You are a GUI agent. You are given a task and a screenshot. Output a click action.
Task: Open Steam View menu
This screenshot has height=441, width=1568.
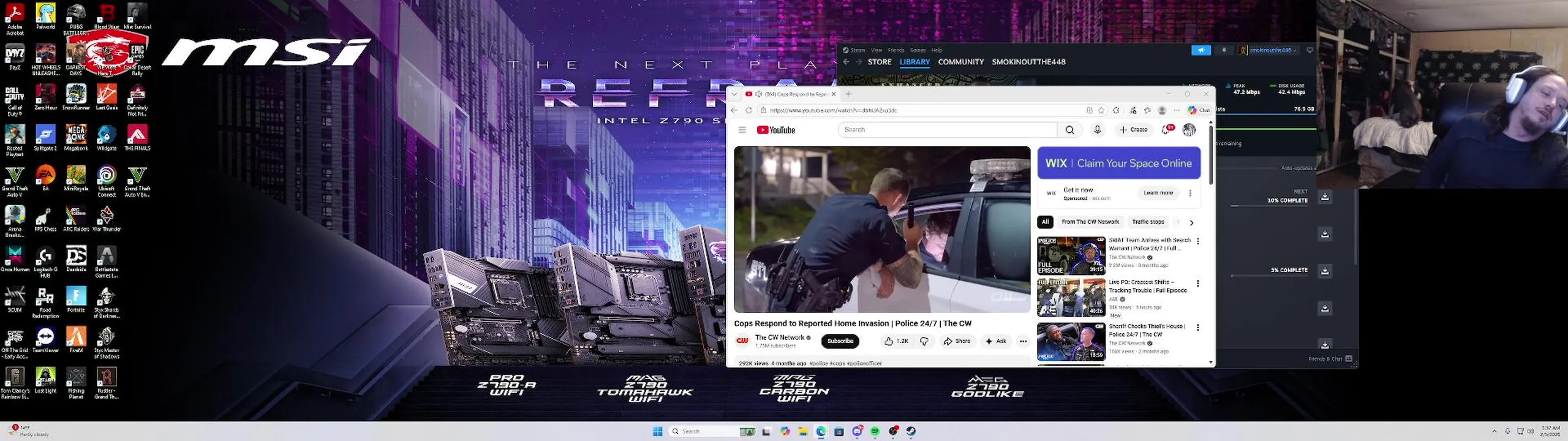[x=876, y=50]
